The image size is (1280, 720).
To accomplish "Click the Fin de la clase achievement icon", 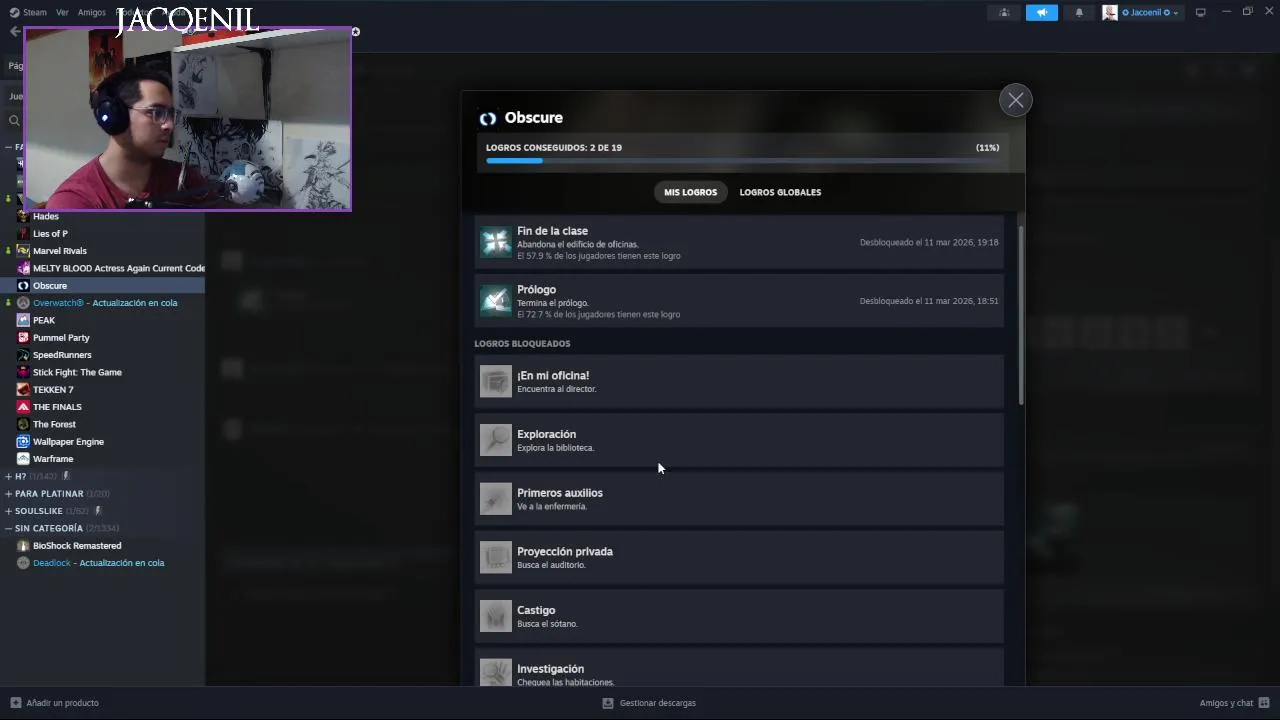I will pyautogui.click(x=495, y=242).
